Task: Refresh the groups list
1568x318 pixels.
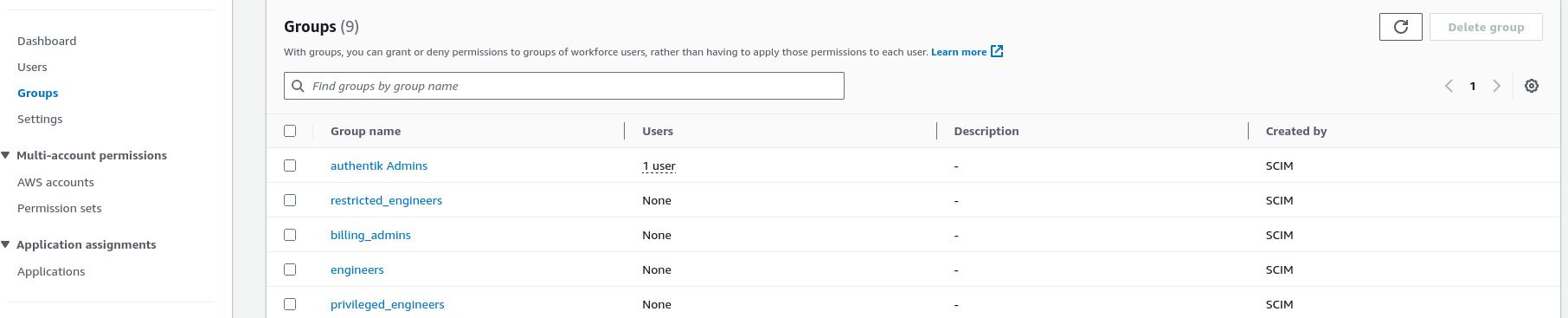Action: [1400, 27]
